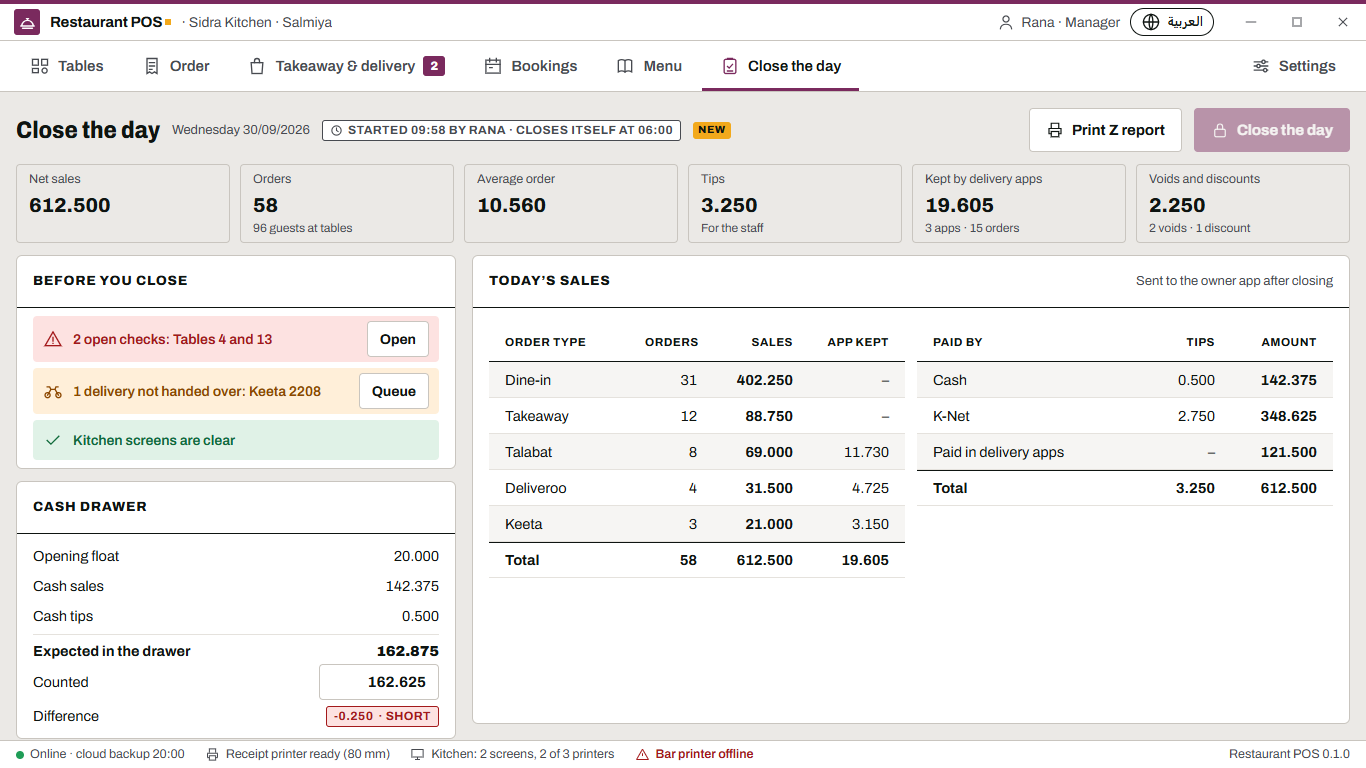1366x768 pixels.
Task: Click the K-Net payment row
Action: click(1125, 416)
